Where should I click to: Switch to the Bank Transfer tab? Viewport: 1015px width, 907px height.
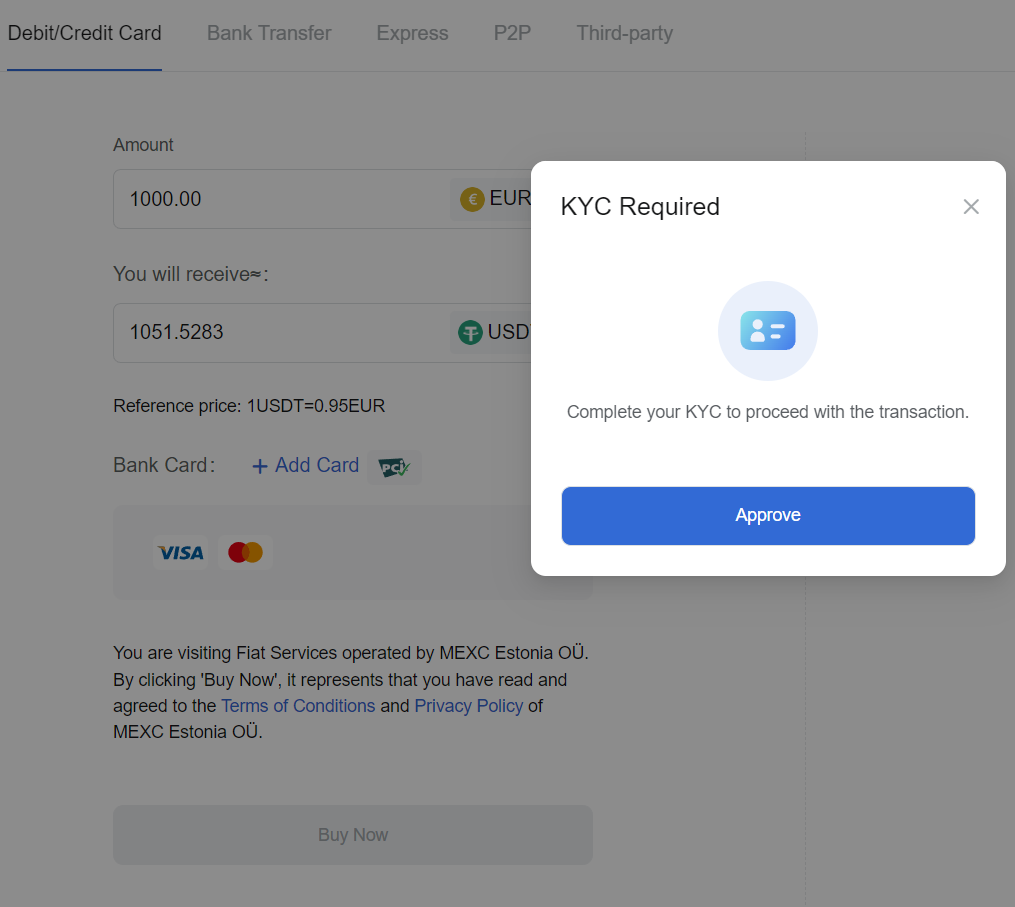point(269,33)
